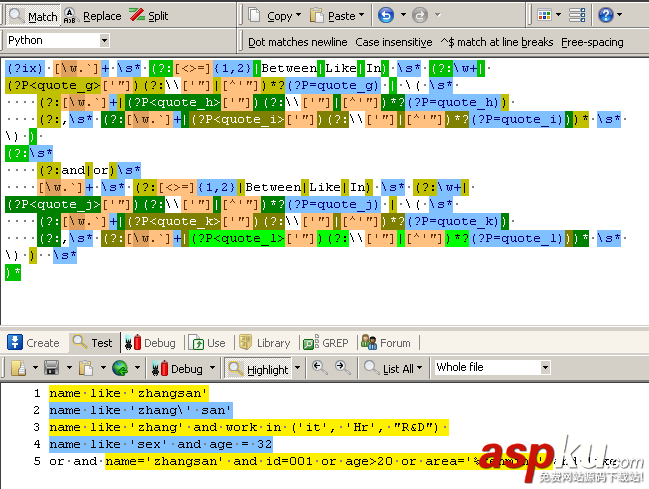Click the (?P=quote_l) backreference in regex
The width and height of the screenshot is (649, 489).
click(517, 238)
